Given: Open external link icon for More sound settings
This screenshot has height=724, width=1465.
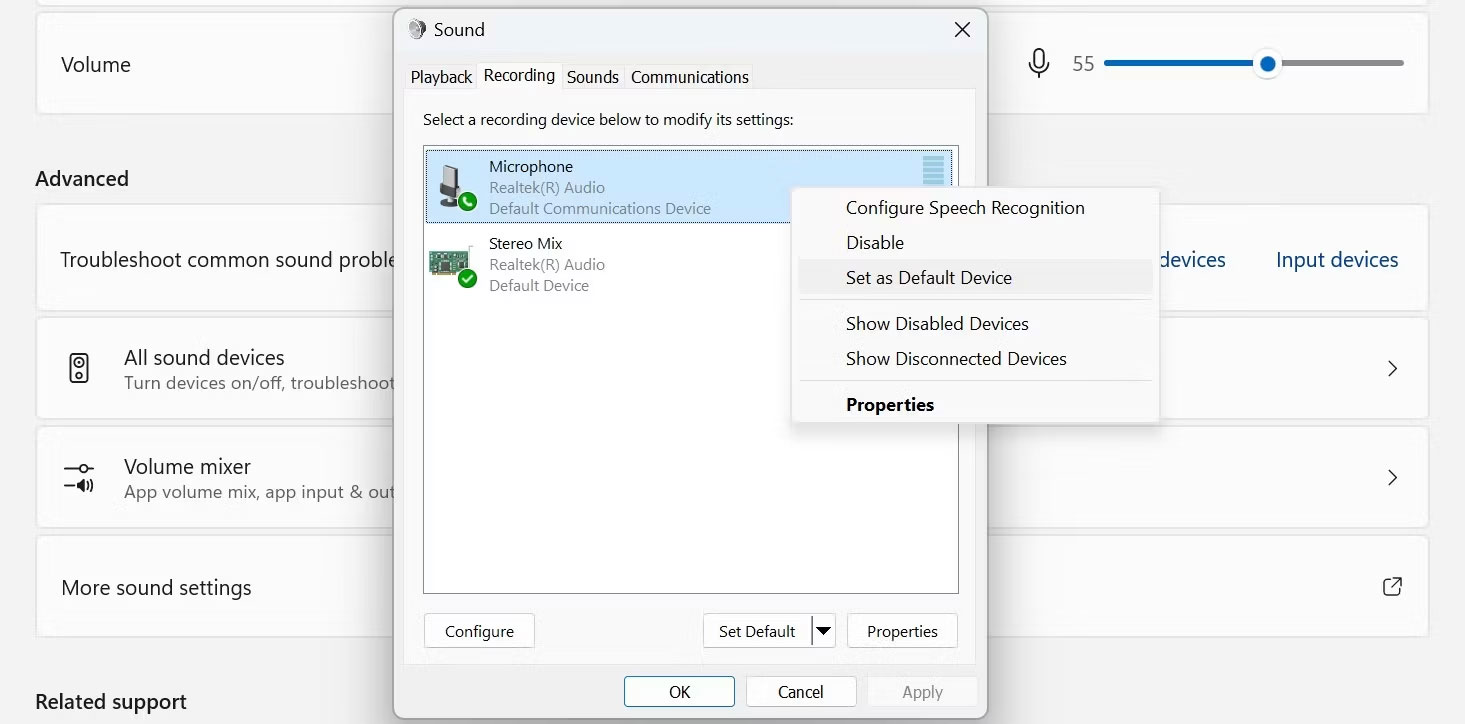Looking at the screenshot, I should click(1392, 587).
